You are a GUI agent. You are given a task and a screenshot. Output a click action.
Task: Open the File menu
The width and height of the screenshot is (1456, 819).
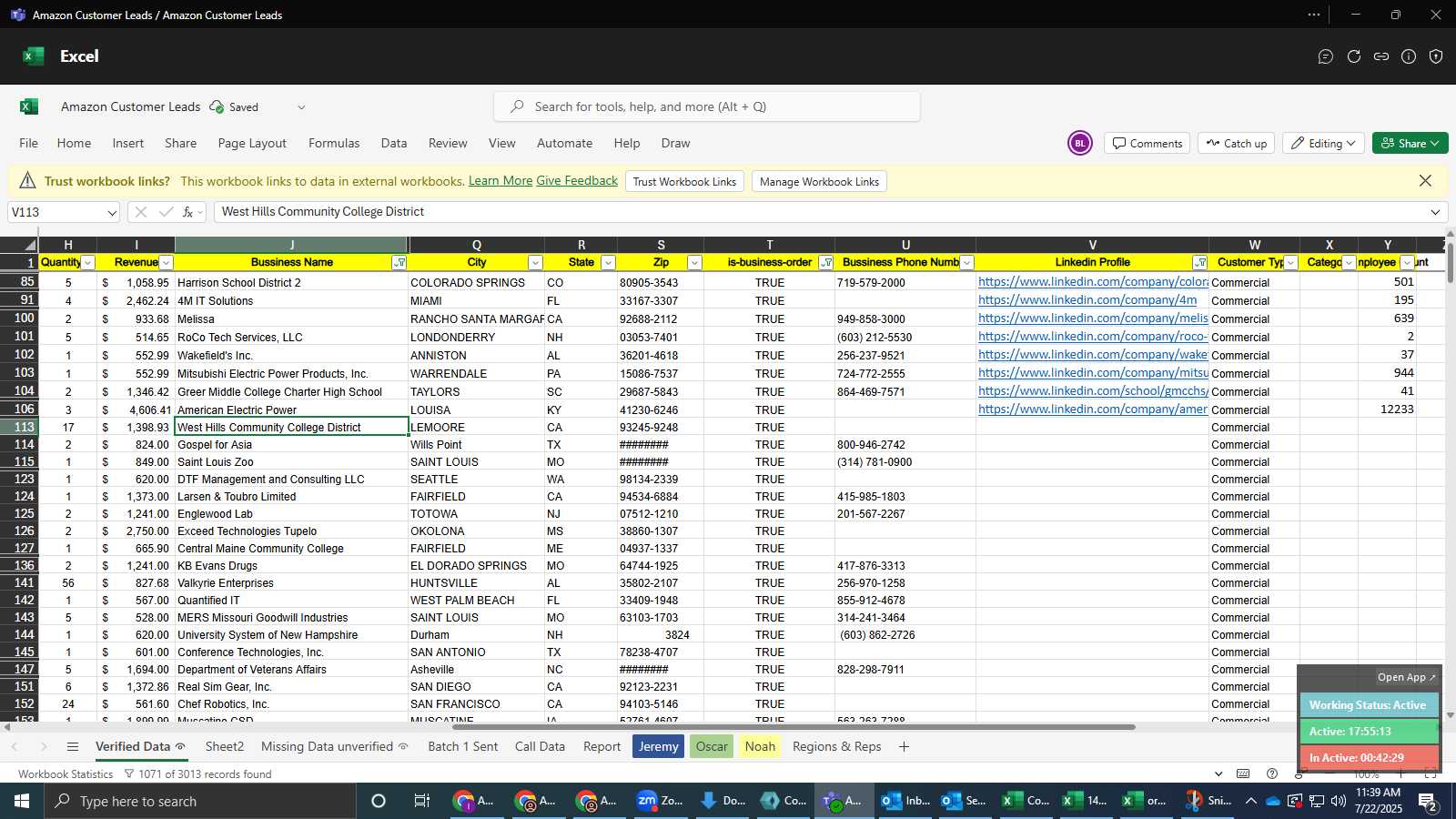pyautogui.click(x=29, y=143)
